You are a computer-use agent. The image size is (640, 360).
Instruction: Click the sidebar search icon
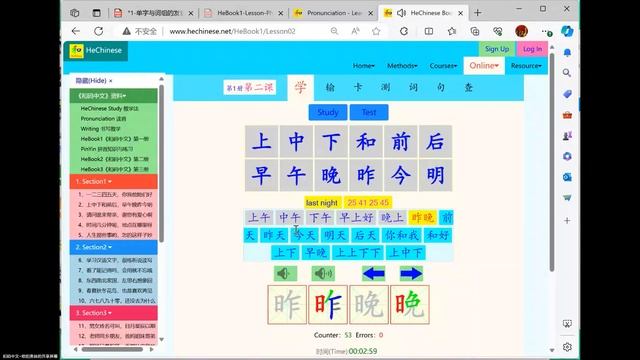coord(567,73)
